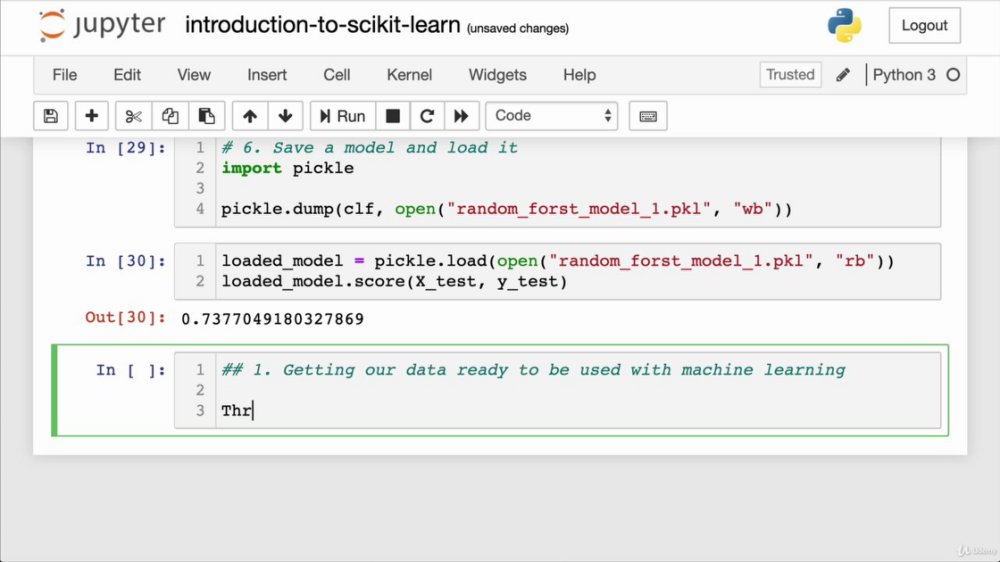Cut selected cells with scissors icon
The height and width of the screenshot is (562, 1000).
pyautogui.click(x=133, y=116)
